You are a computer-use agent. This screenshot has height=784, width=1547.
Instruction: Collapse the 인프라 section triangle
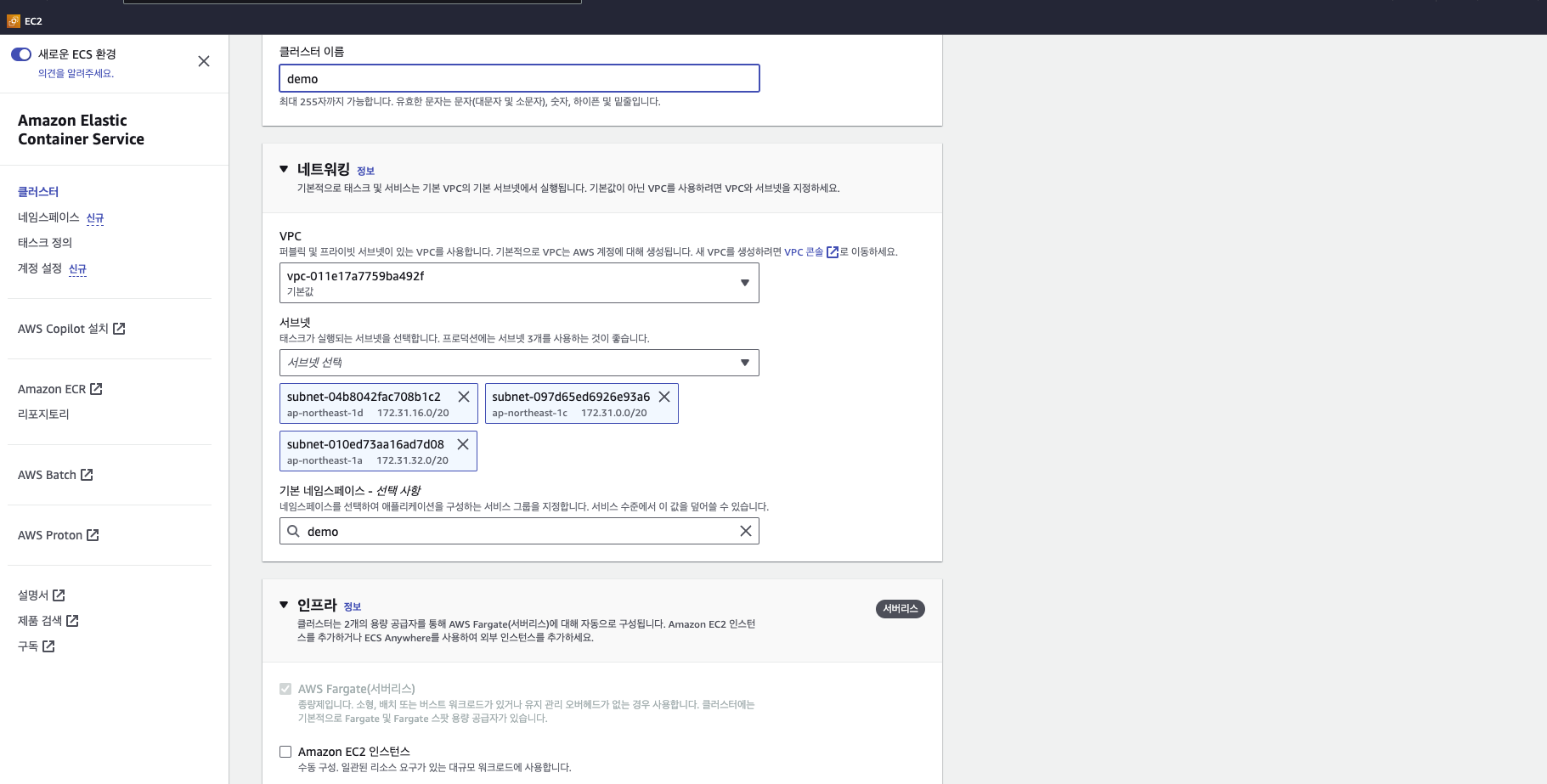point(284,605)
